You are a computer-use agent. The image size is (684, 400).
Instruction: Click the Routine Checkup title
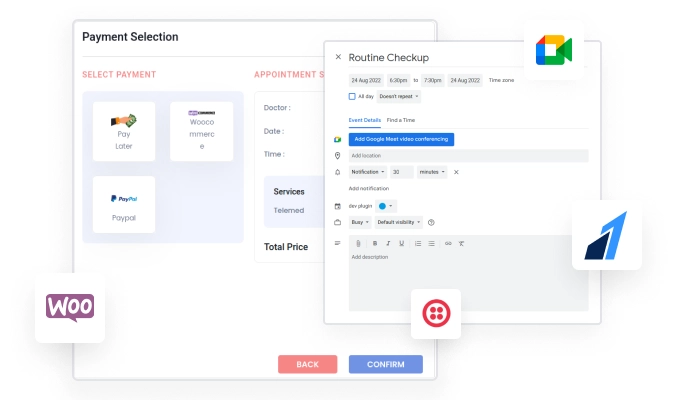(388, 57)
